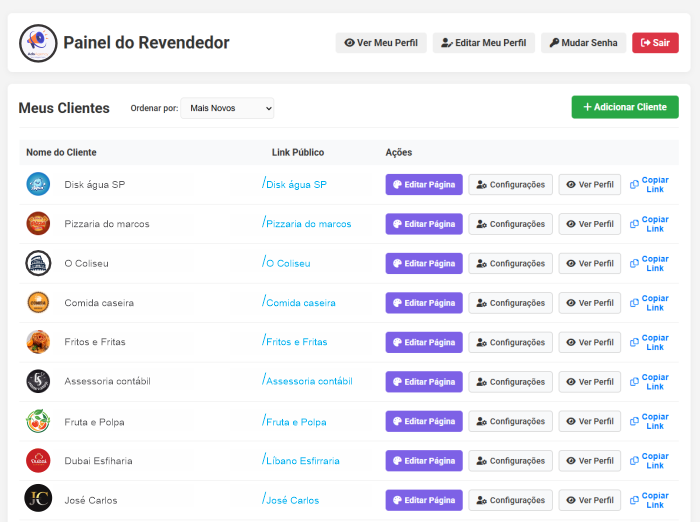Open Ver Meu Perfil
Viewport: 700px width, 522px height.
click(x=381, y=43)
